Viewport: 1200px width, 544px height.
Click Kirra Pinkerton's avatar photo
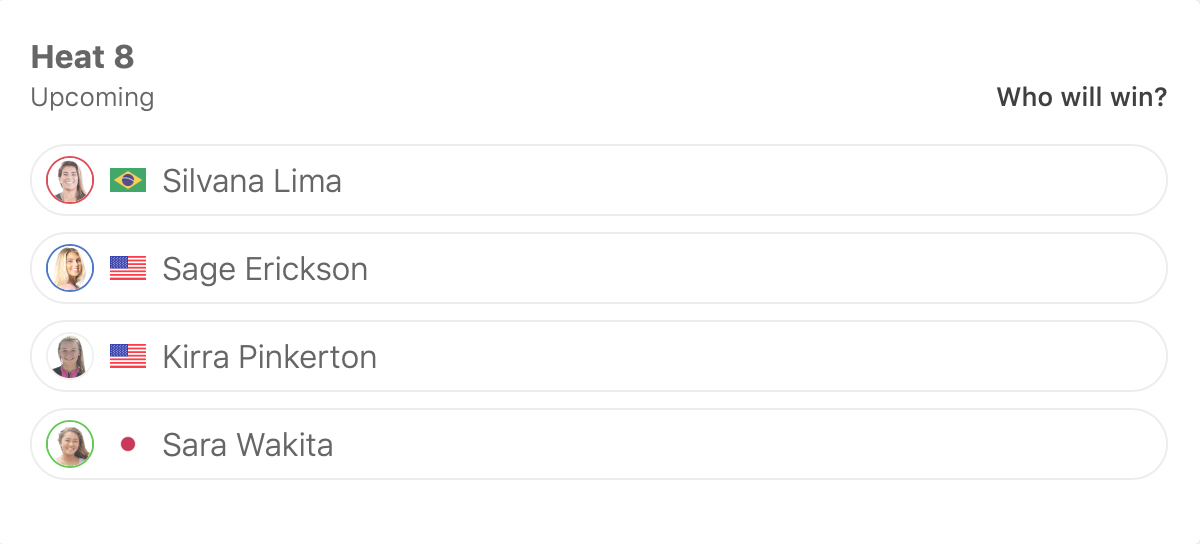coord(70,356)
